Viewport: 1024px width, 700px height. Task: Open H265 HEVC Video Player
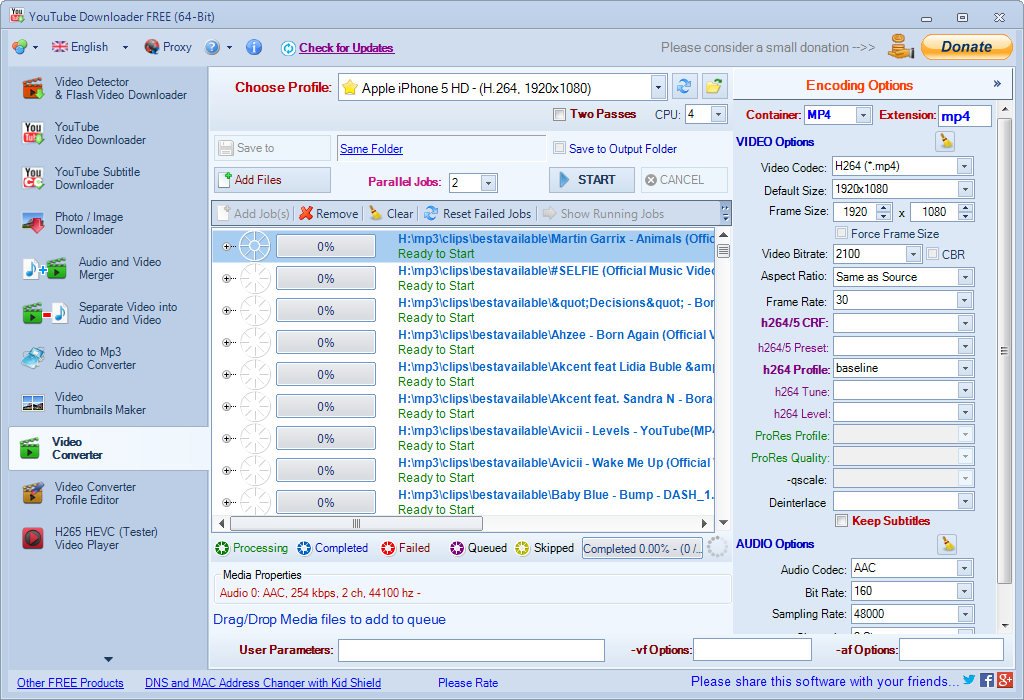click(x=89, y=539)
